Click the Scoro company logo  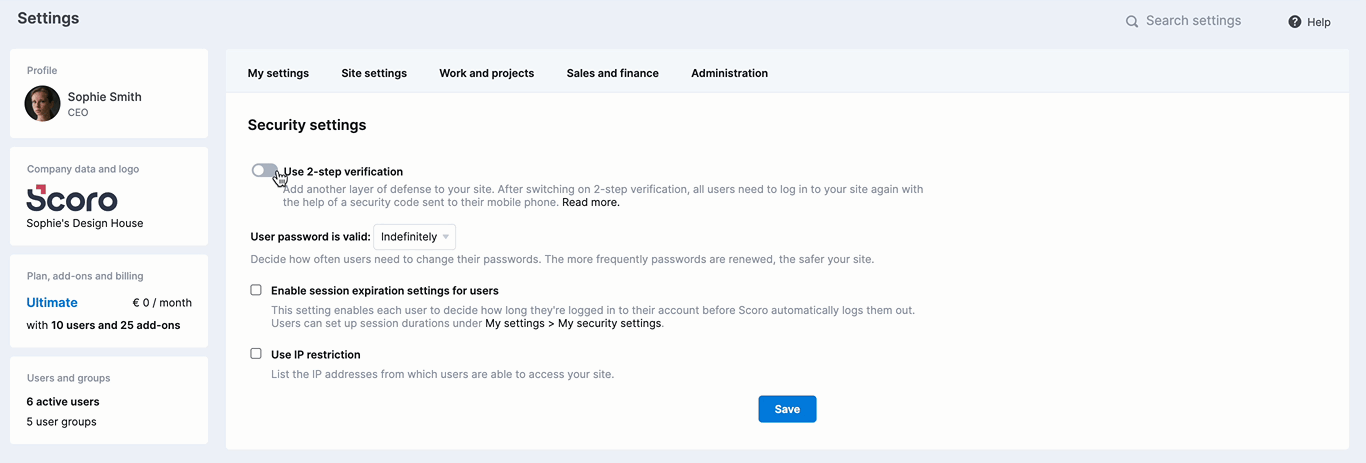pyautogui.click(x=72, y=198)
